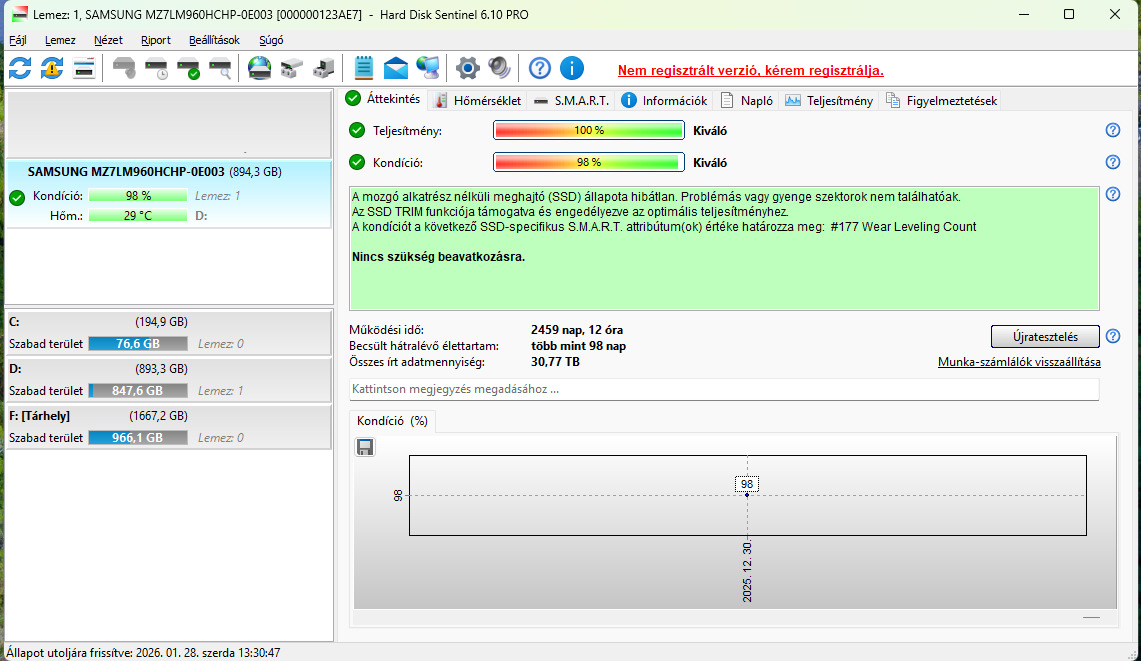Open the disk with clock icon

coord(156,68)
